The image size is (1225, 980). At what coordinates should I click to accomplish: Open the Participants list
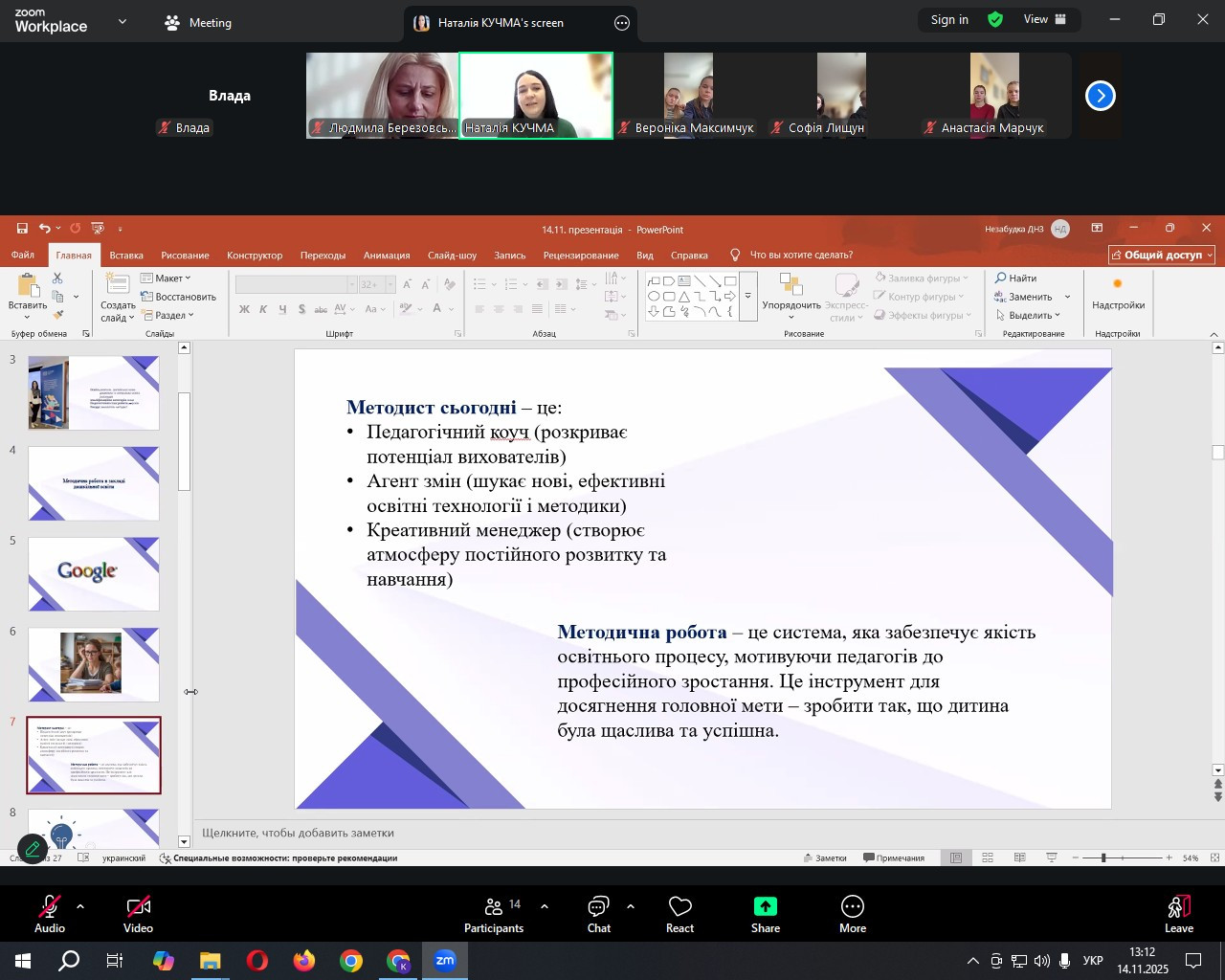[494, 915]
